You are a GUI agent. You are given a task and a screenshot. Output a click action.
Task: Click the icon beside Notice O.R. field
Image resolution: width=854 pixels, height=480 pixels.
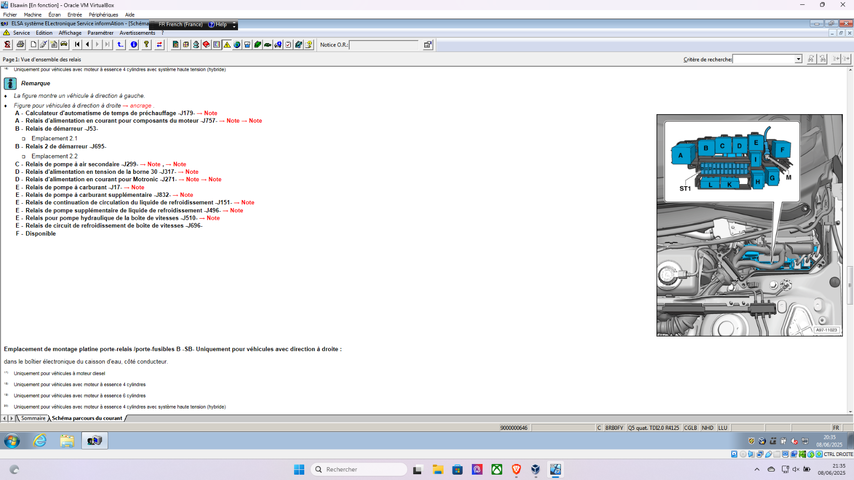point(428,45)
